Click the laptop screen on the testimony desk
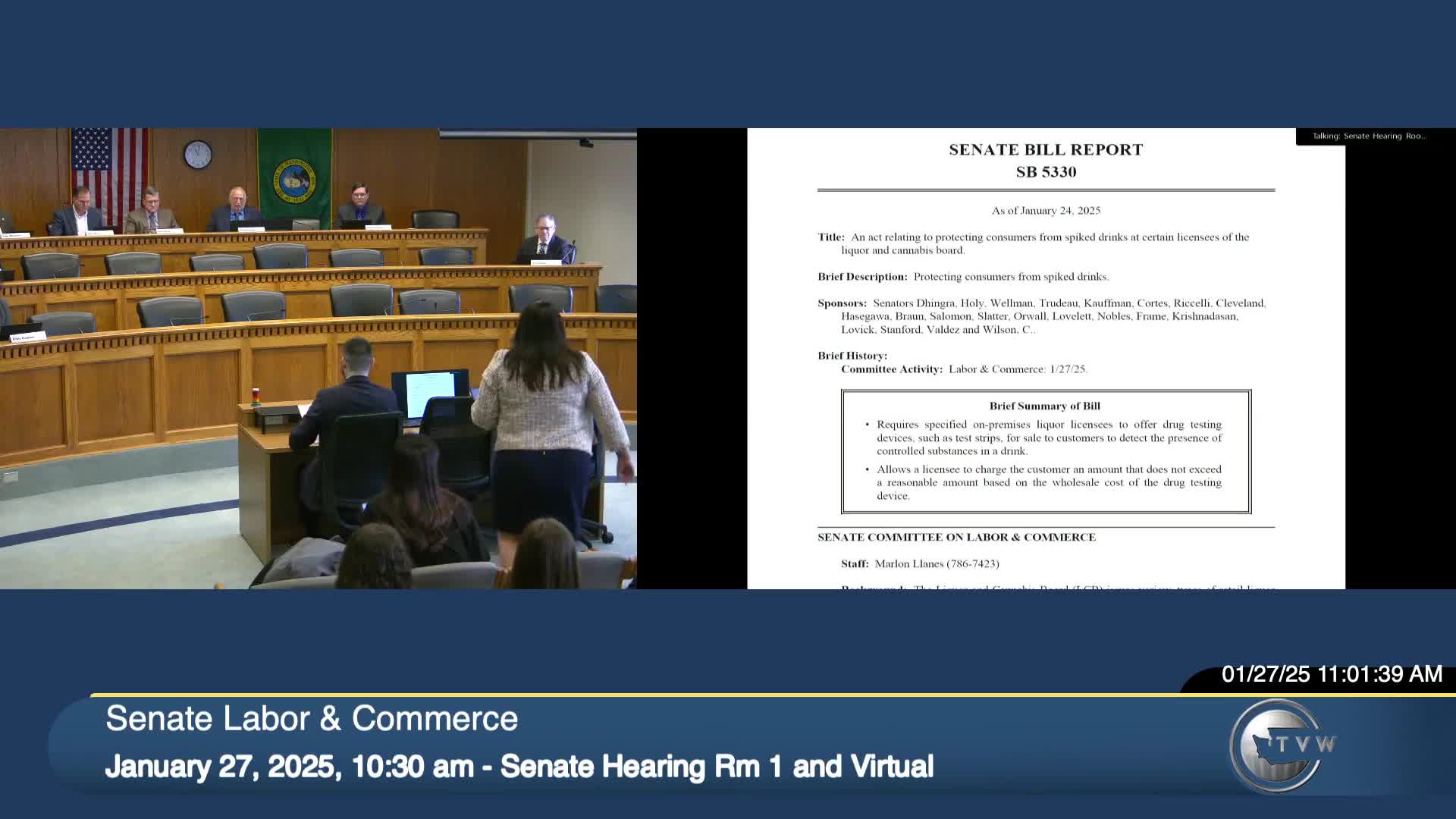Image resolution: width=1456 pixels, height=819 pixels. (430, 394)
